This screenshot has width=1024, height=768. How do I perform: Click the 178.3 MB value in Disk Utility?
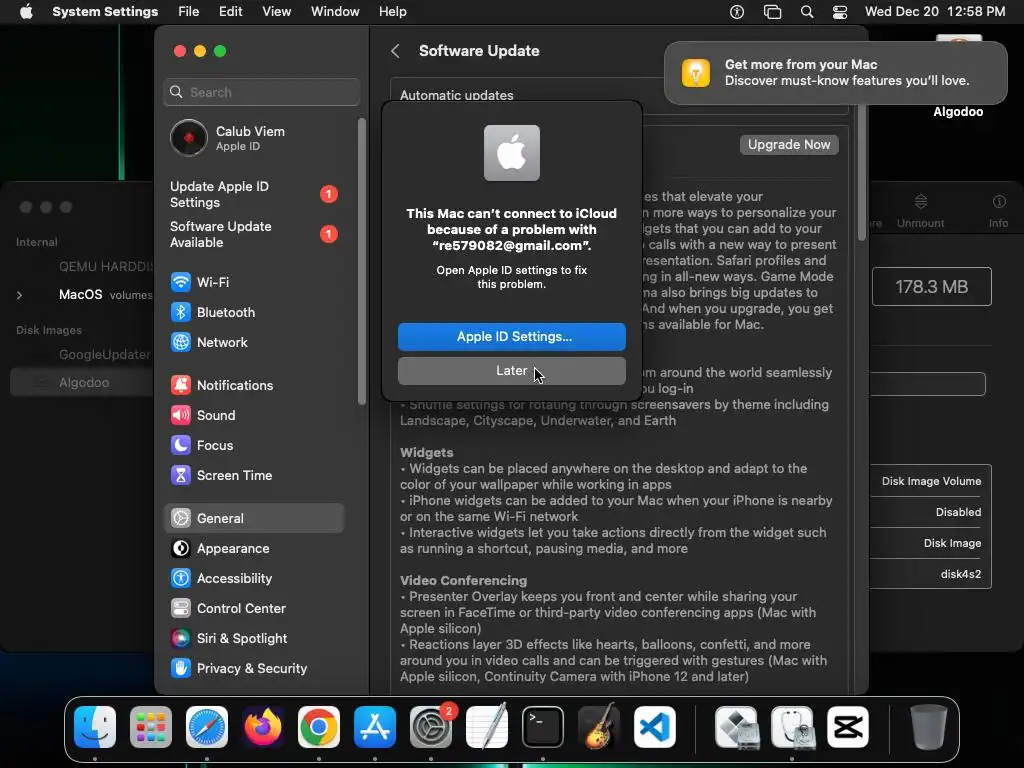(x=931, y=287)
